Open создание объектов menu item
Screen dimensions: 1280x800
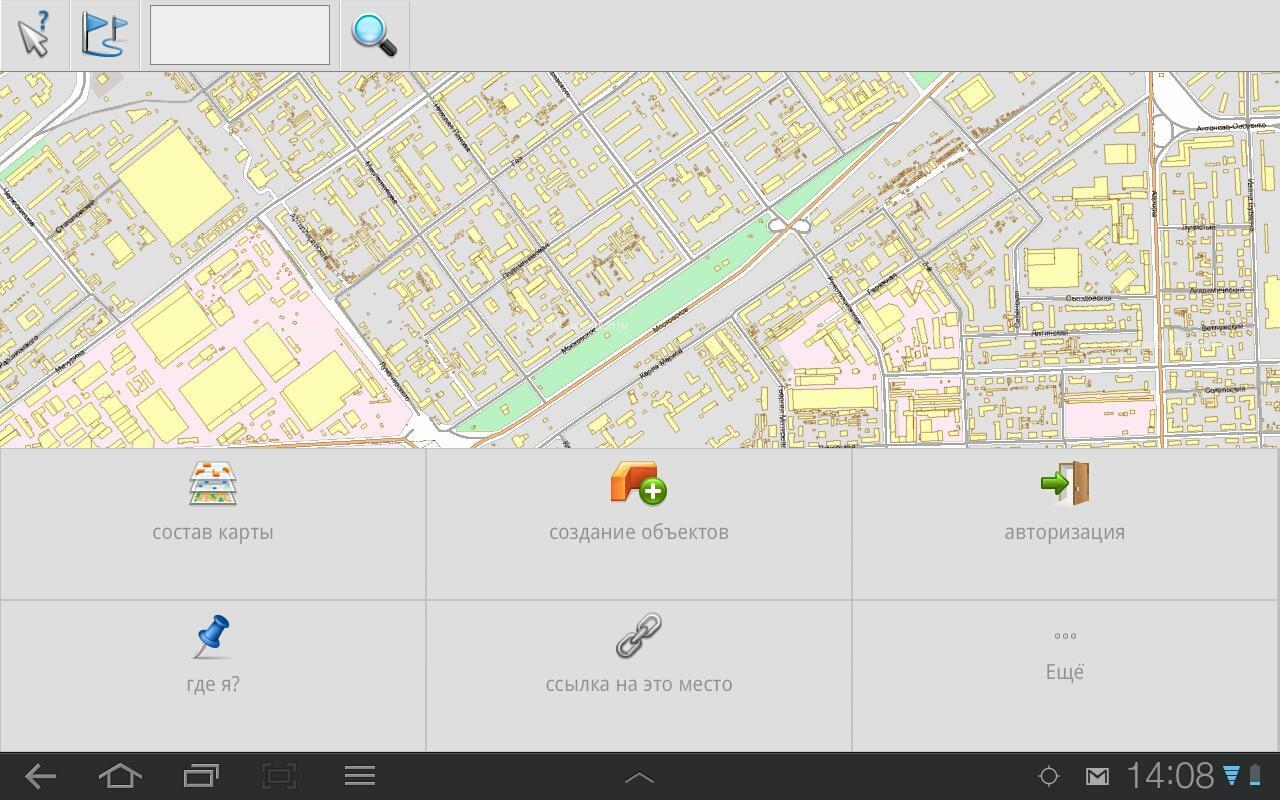pyautogui.click(x=639, y=524)
